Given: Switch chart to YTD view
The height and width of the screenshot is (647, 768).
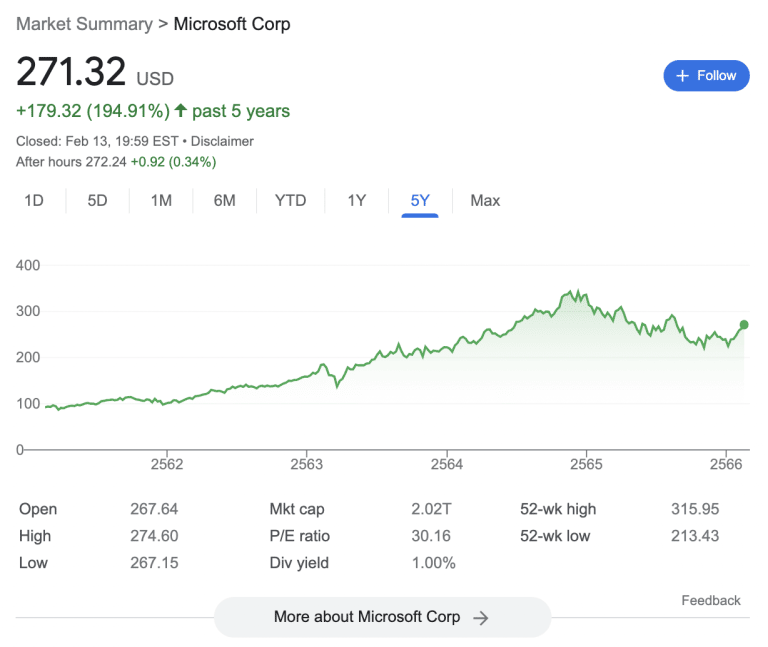Looking at the screenshot, I should point(290,201).
